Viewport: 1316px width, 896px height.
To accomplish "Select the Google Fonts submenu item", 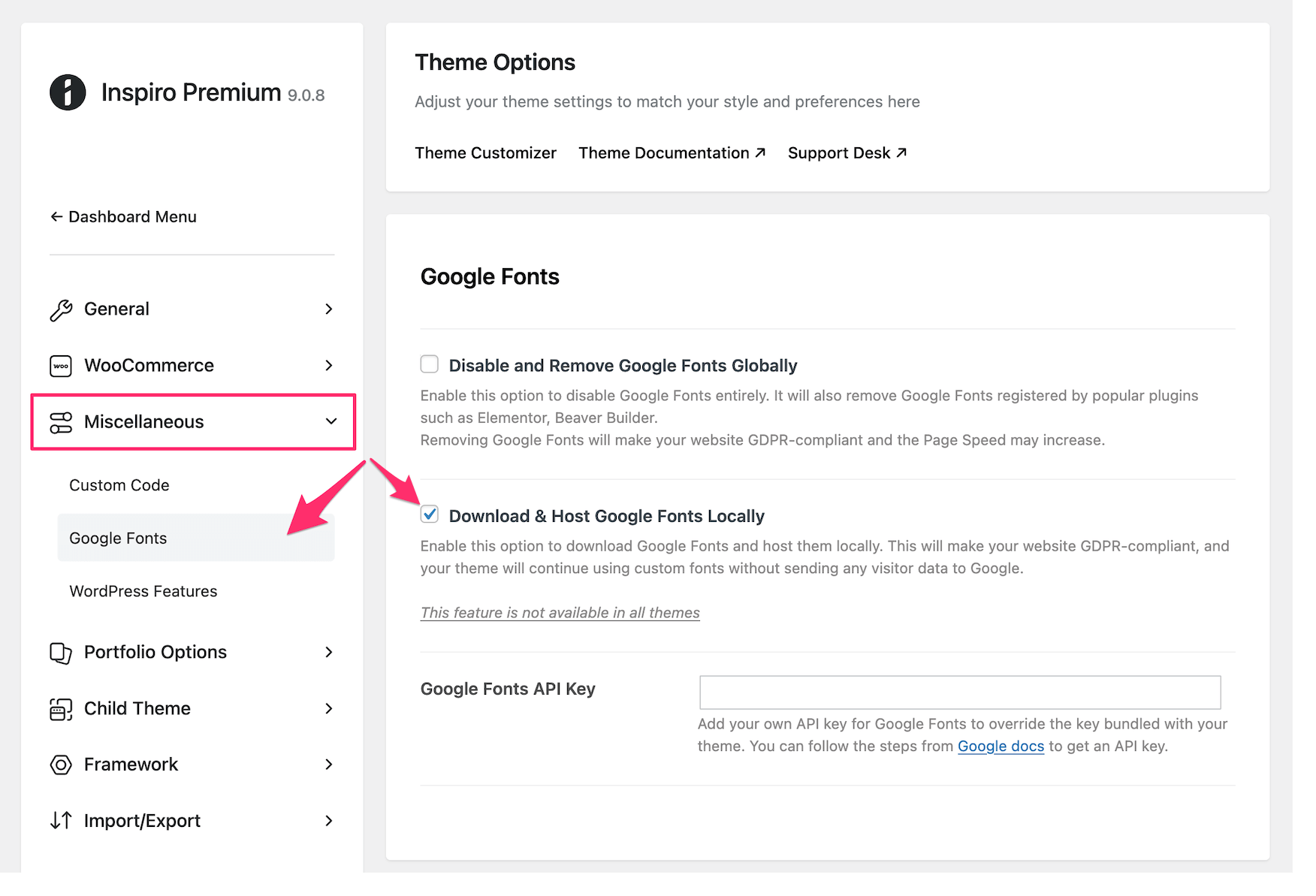I will tap(196, 538).
